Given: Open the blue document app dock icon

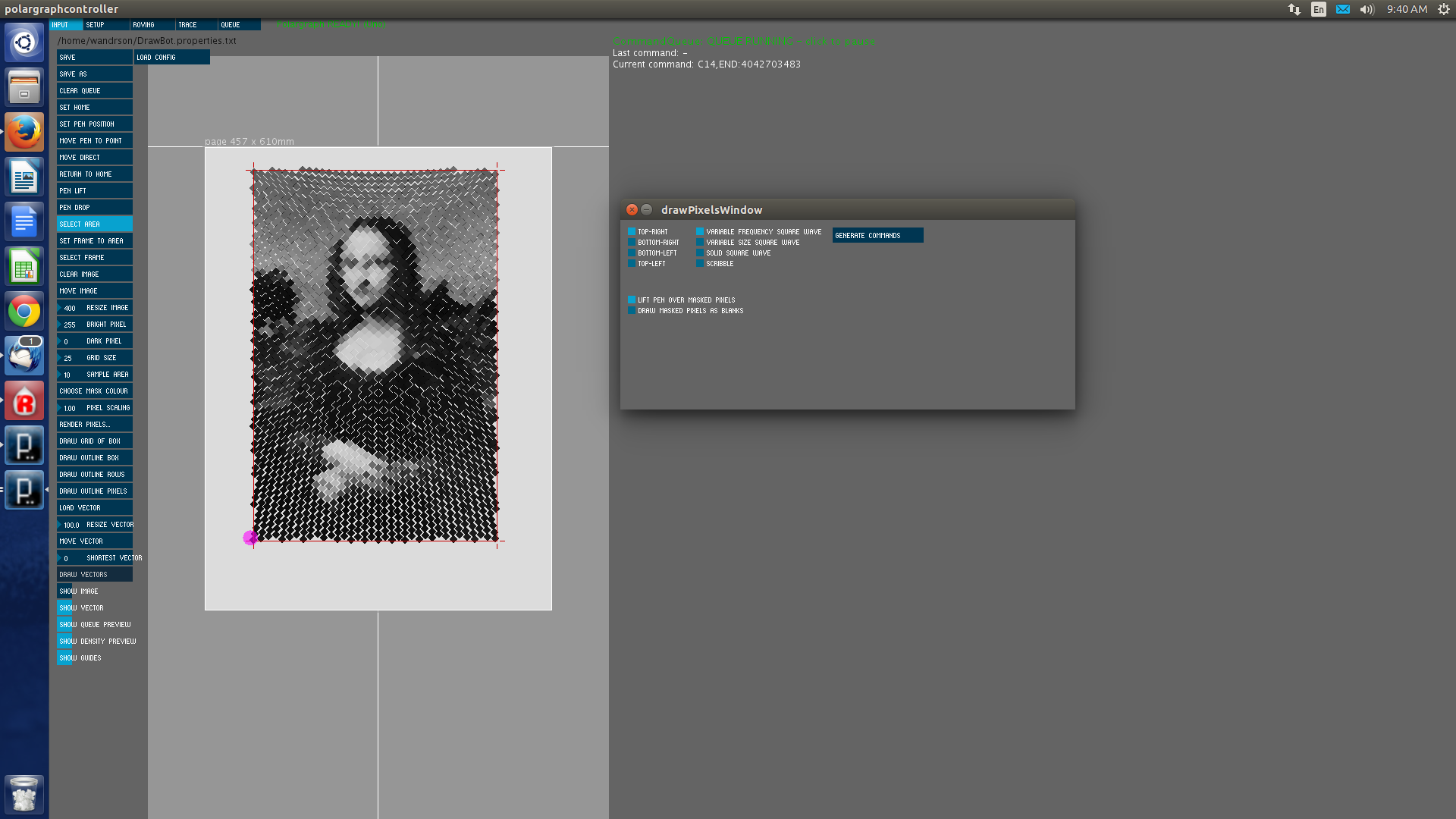Looking at the screenshot, I should click(24, 221).
